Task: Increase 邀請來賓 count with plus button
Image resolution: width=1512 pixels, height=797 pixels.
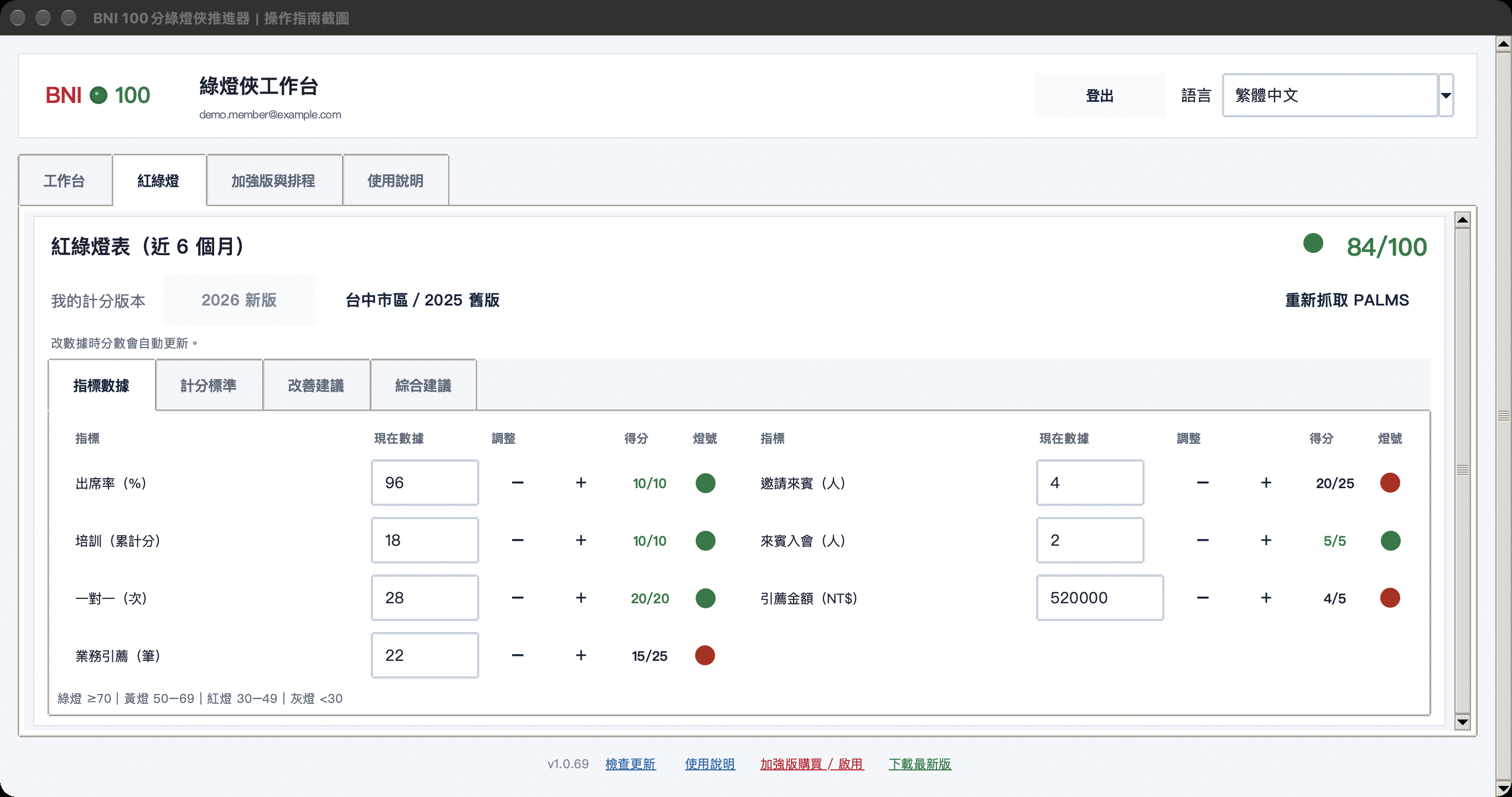Action: point(1266,483)
